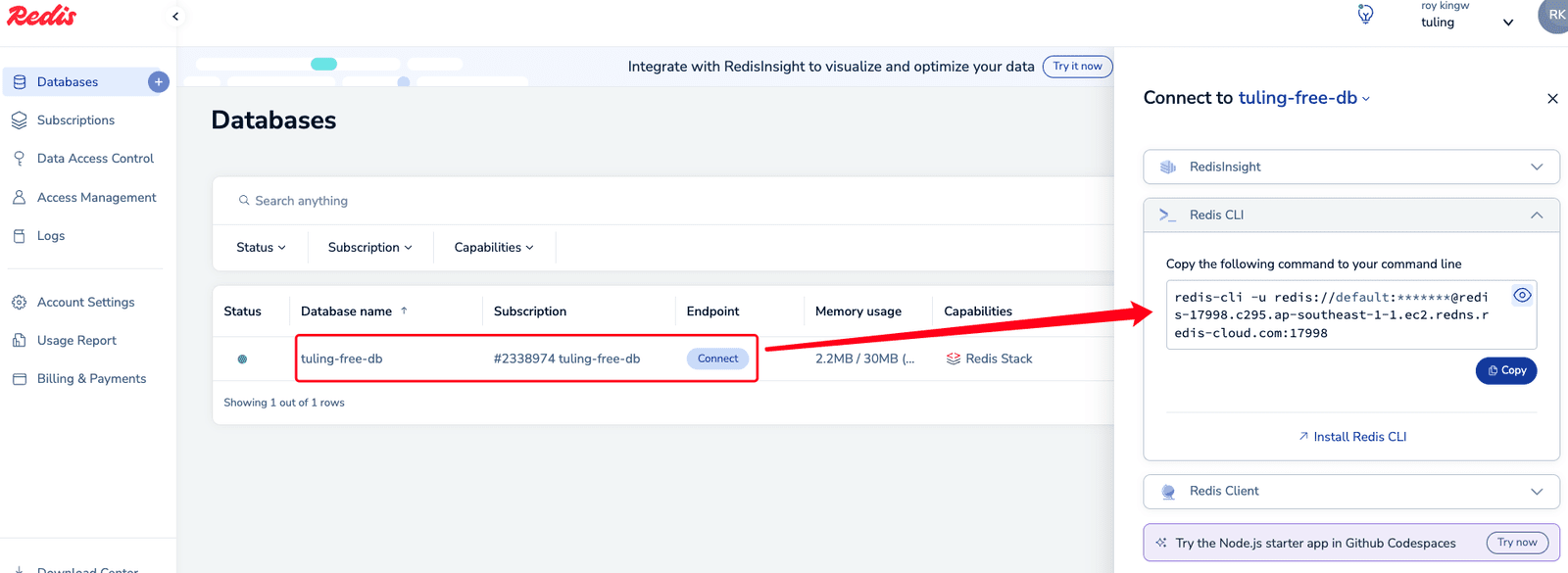Click the Try it now button
1568x573 pixels.
tap(1077, 67)
